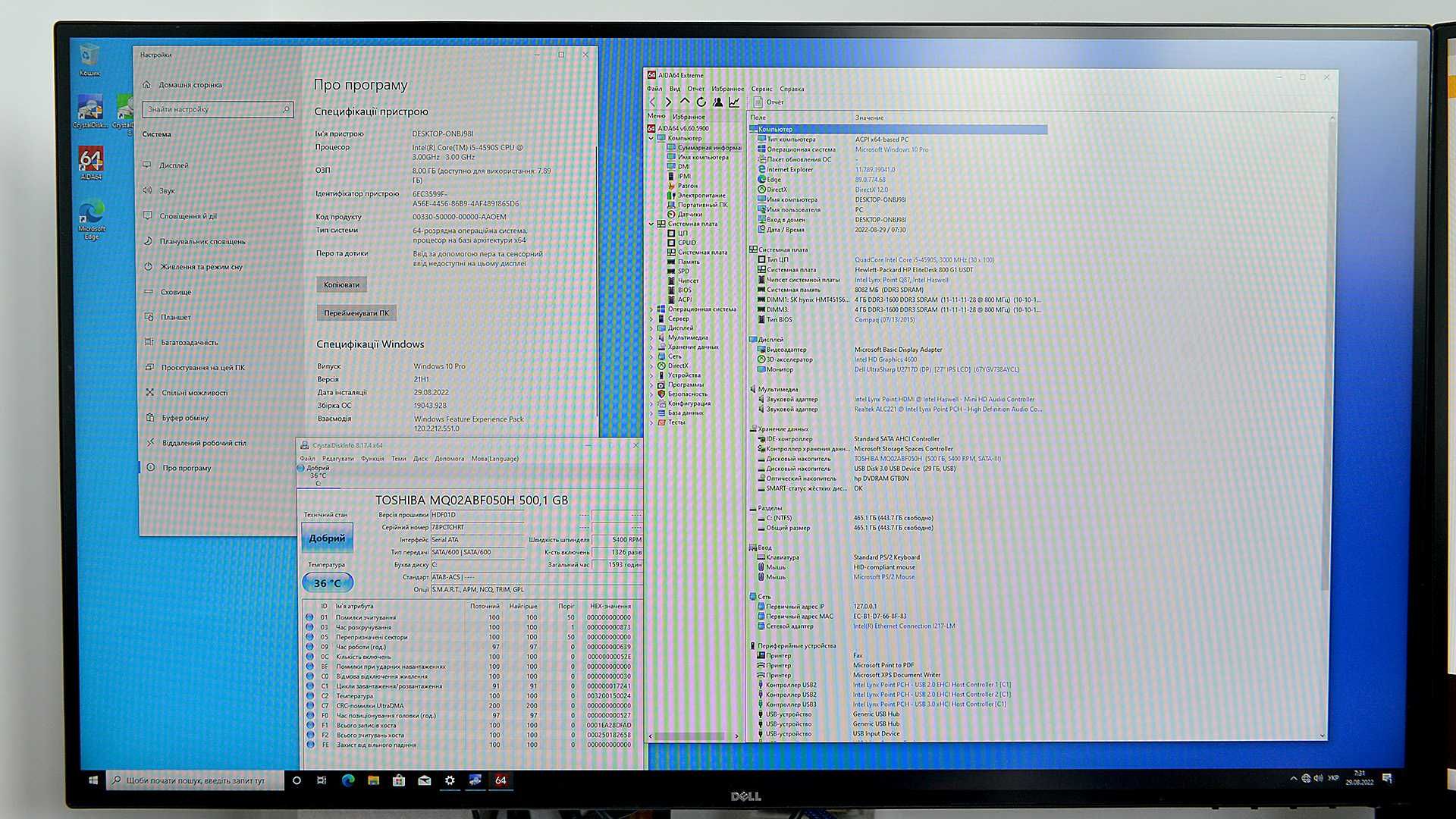Click the Intel HD Graphics 4600 link
The image size is (1456, 819).
(885, 359)
